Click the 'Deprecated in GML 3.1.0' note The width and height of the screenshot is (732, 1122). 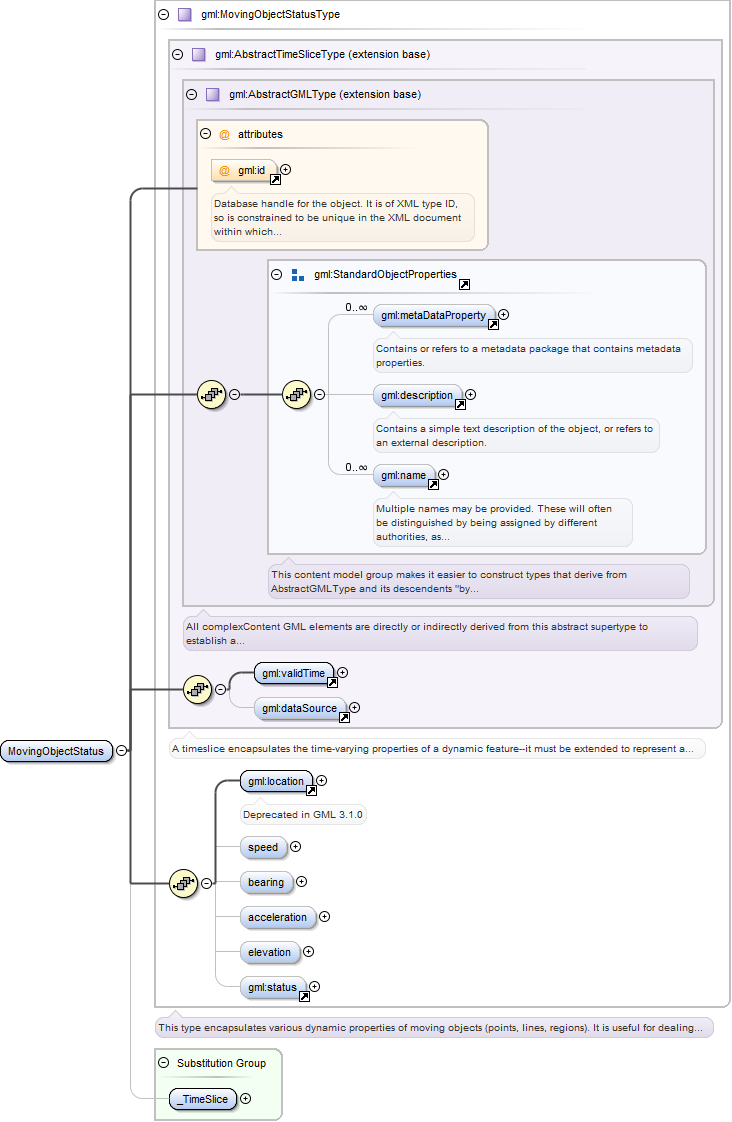click(303, 814)
